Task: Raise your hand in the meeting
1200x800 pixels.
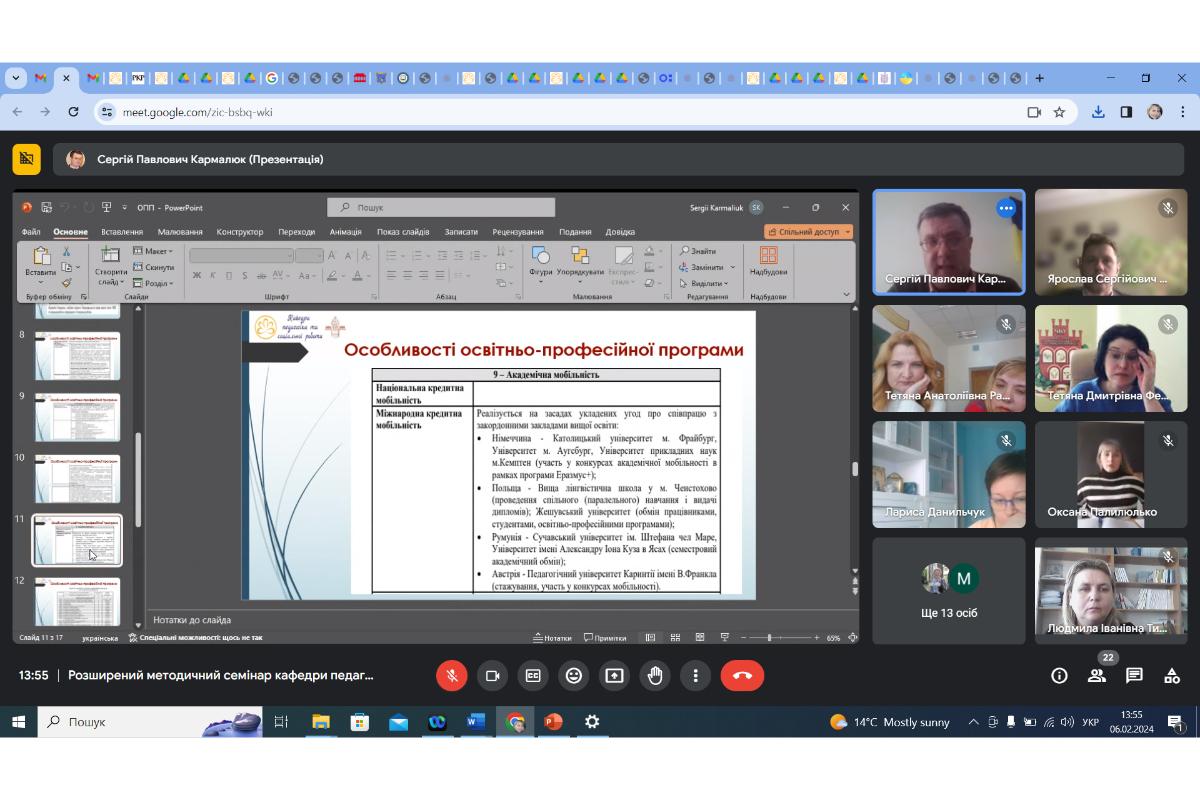Action: point(654,676)
